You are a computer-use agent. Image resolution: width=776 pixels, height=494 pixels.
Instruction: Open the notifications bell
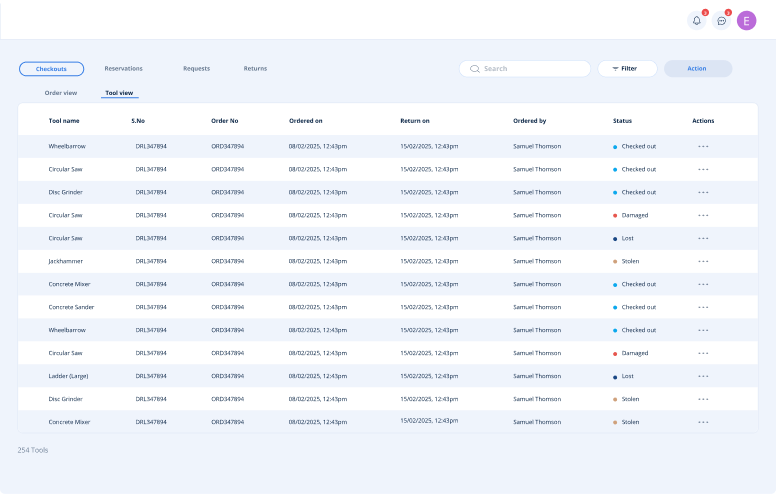[x=696, y=21]
